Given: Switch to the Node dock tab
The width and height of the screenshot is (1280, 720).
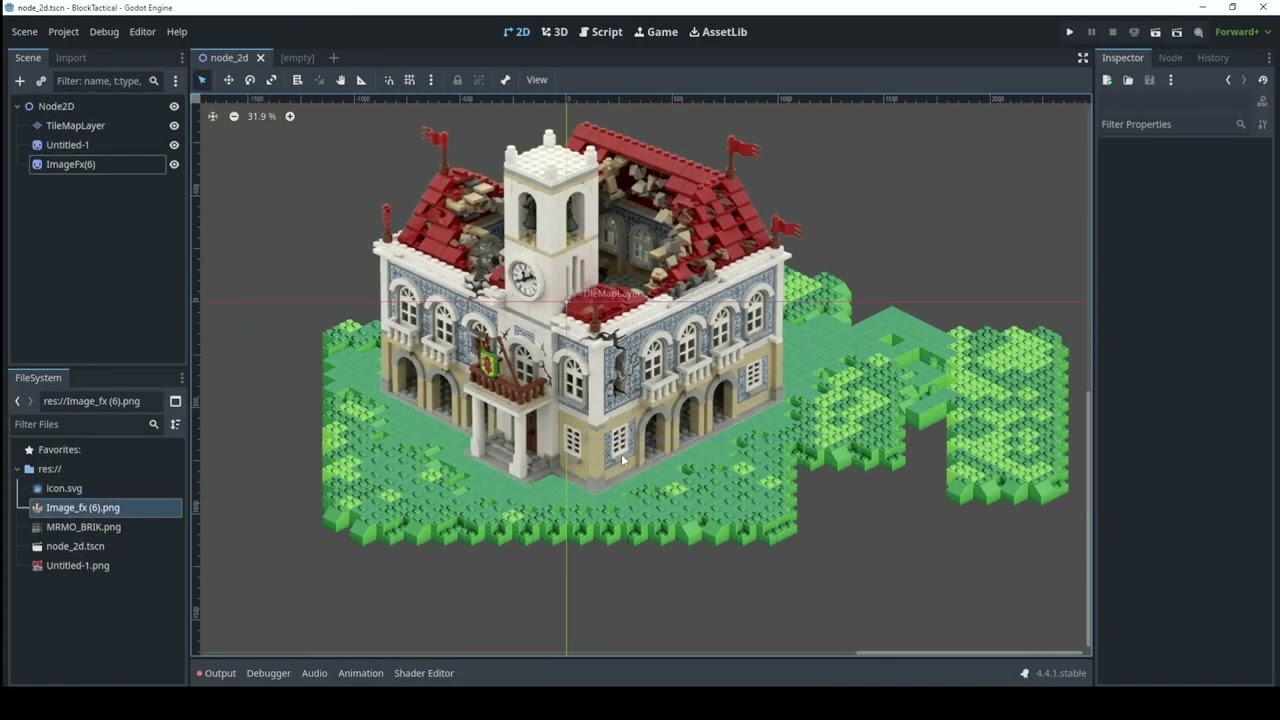Looking at the screenshot, I should 1170,58.
